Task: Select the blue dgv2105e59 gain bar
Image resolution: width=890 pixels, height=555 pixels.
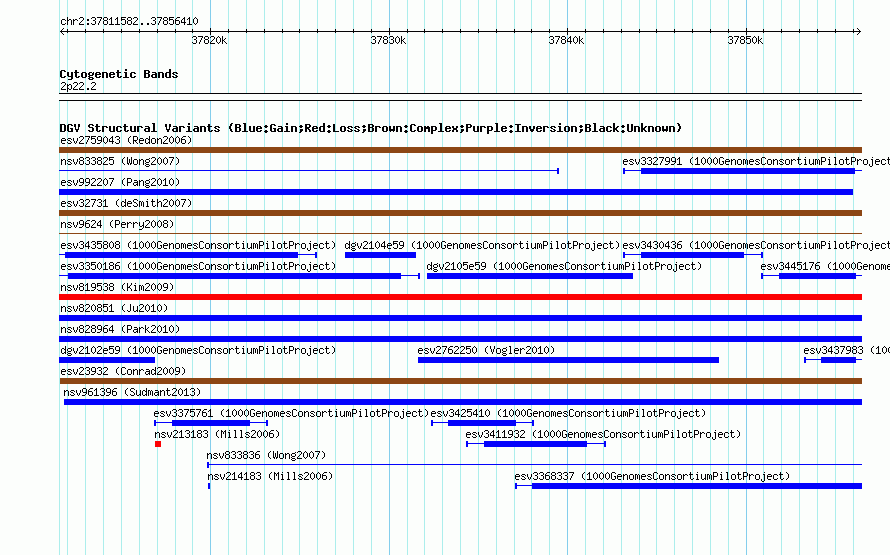Action: pyautogui.click(x=530, y=276)
